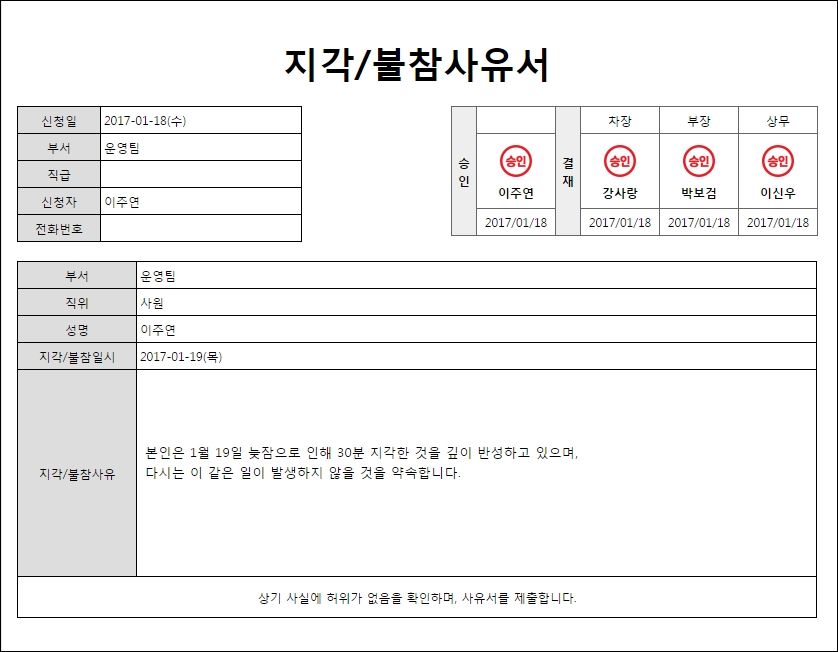Click the 직위 field showing 사원
Screen dimensions: 838x652
(475, 303)
